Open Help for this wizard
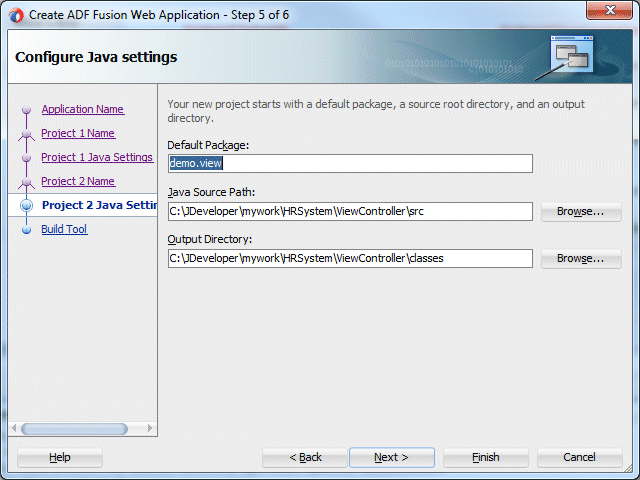 60,458
